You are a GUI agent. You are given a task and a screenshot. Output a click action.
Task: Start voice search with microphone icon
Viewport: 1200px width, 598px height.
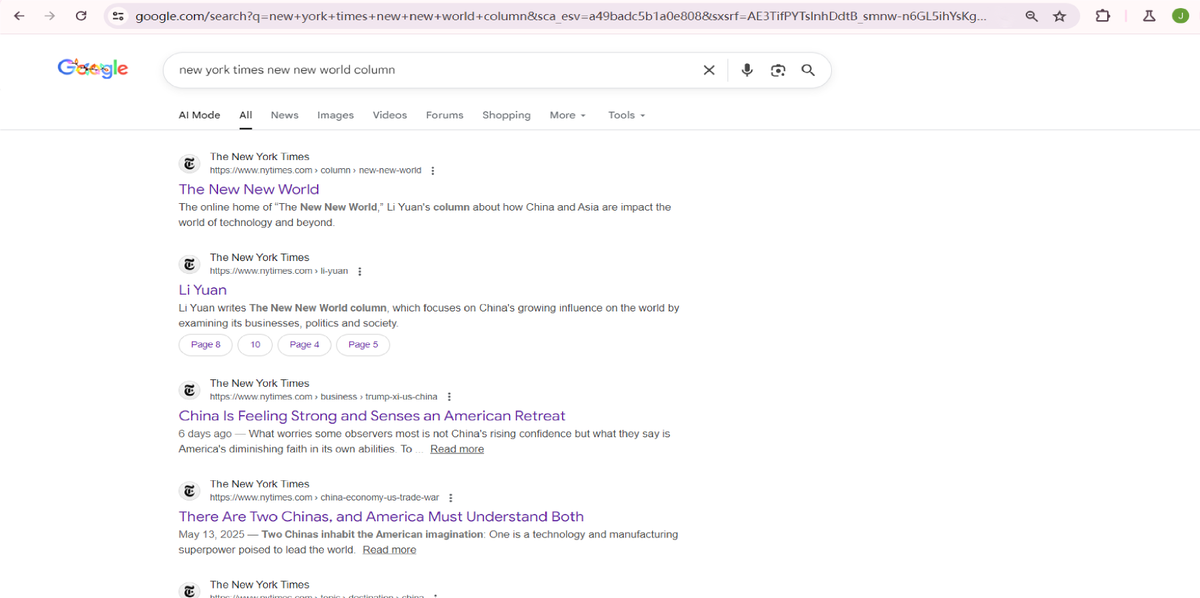coord(747,70)
